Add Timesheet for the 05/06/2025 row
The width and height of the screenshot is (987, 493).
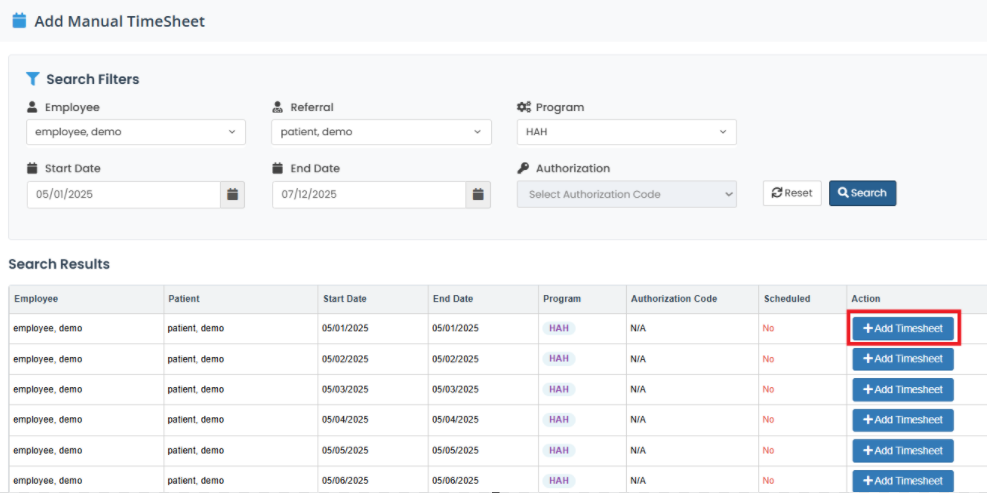coord(903,481)
